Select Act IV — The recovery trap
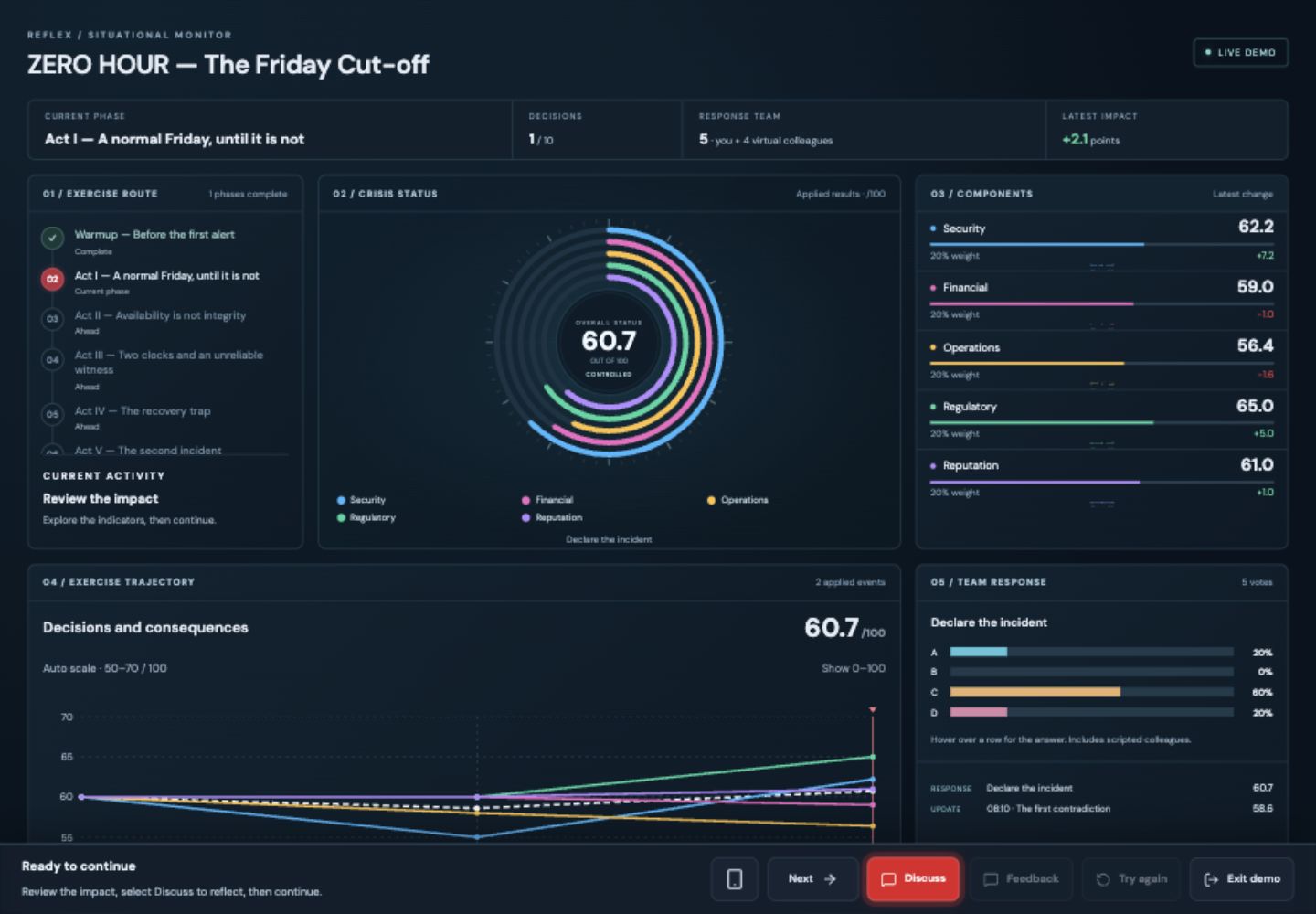 pyautogui.click(x=143, y=411)
